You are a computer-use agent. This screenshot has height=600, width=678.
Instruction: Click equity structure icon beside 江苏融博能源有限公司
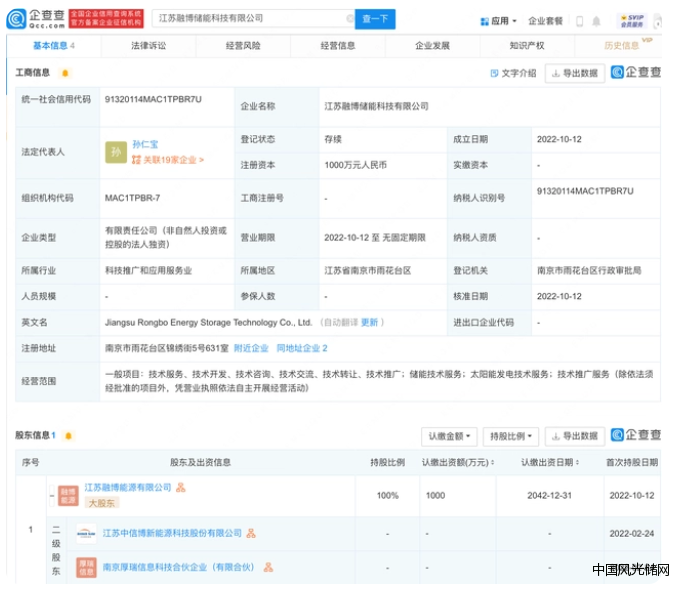point(181,488)
